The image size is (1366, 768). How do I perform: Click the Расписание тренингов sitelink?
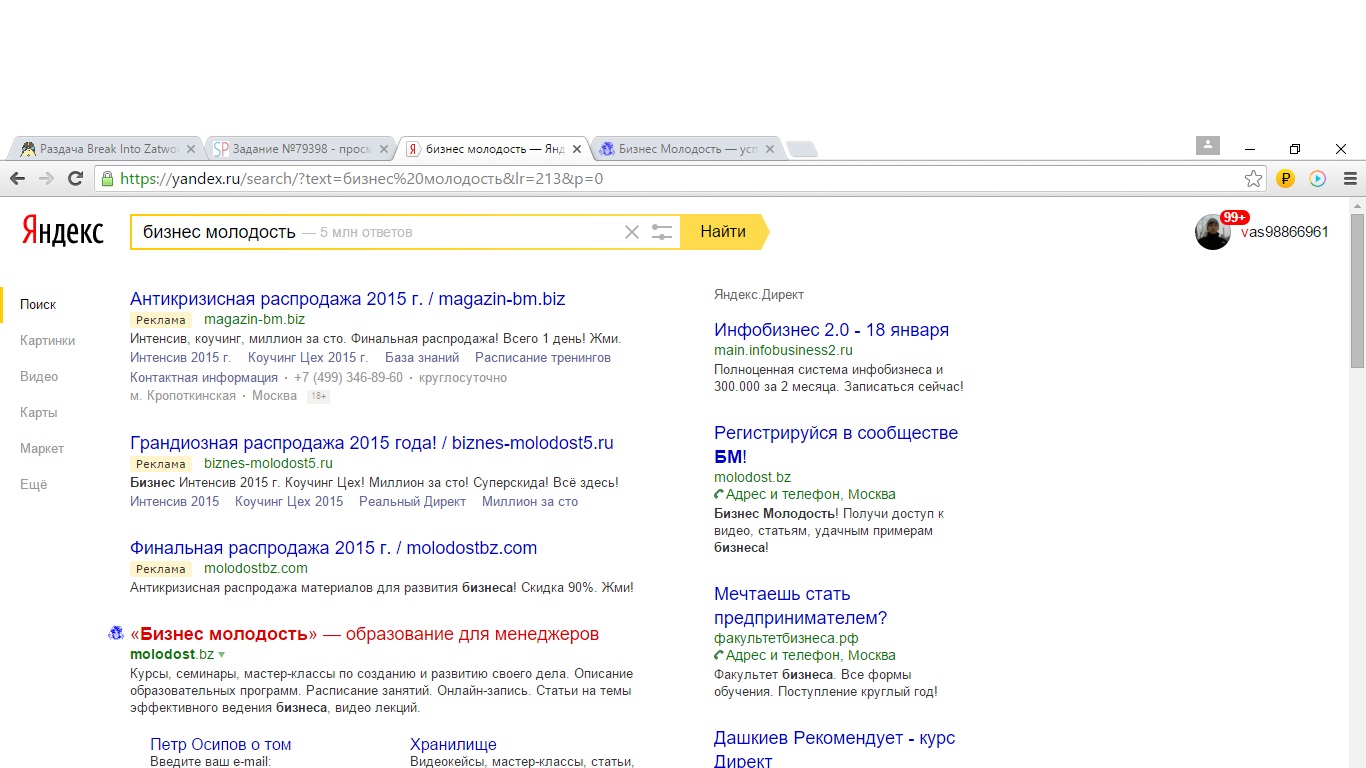tap(543, 358)
